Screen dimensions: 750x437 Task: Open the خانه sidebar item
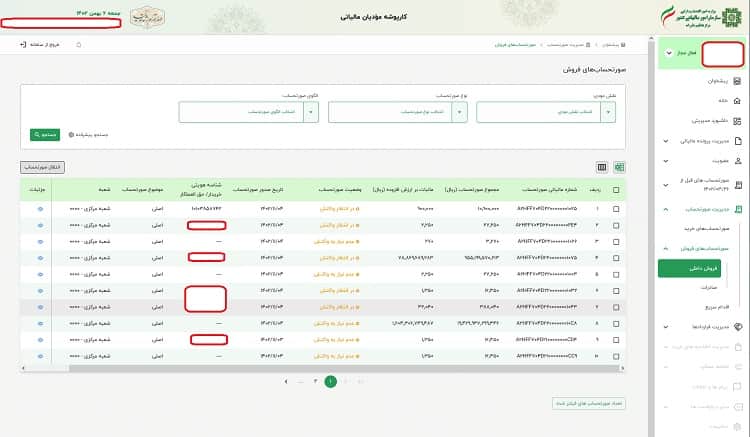723,101
